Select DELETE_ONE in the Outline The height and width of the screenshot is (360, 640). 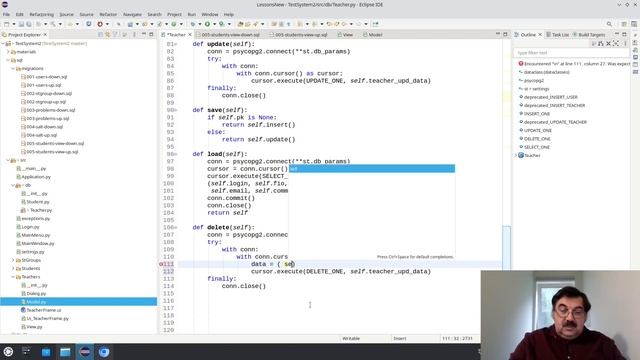[537, 138]
